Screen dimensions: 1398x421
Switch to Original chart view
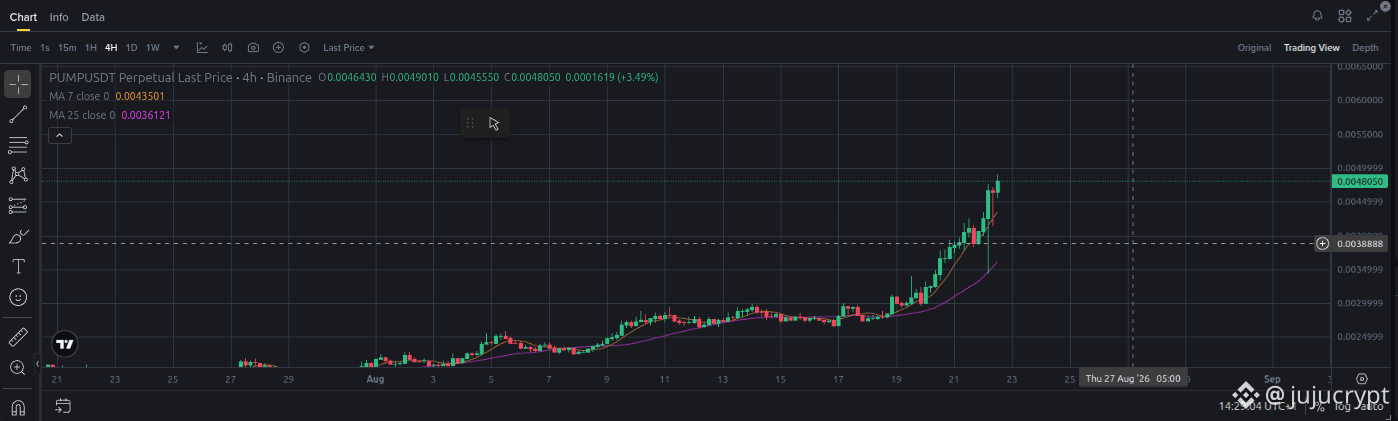1254,47
